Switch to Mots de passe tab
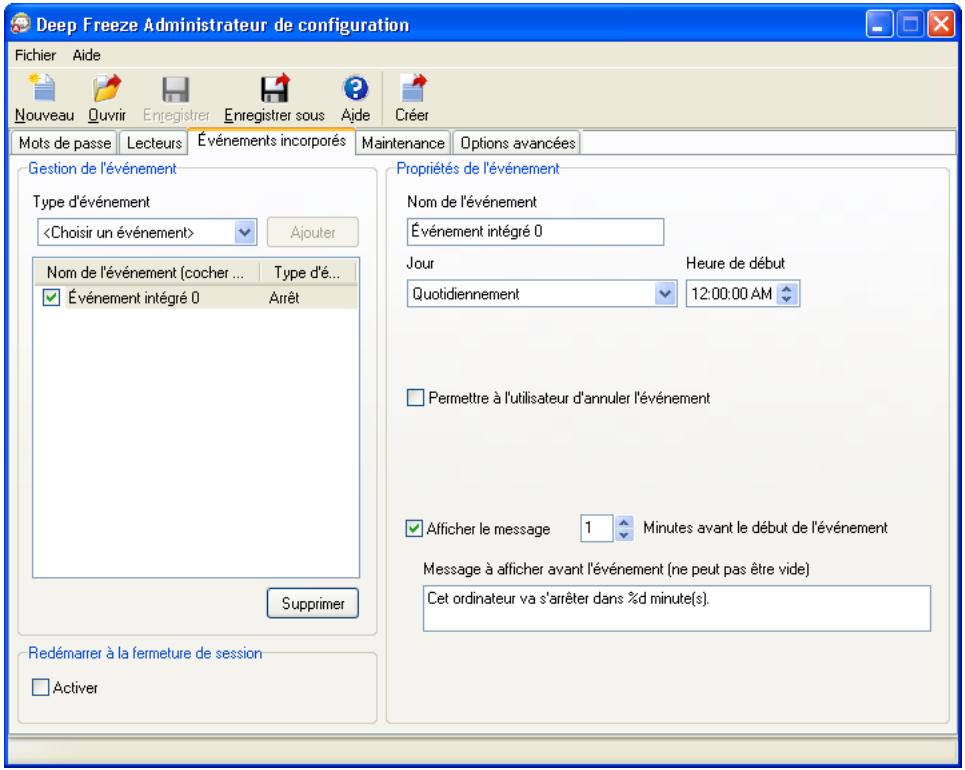The height and width of the screenshot is (770, 965). pos(65,143)
